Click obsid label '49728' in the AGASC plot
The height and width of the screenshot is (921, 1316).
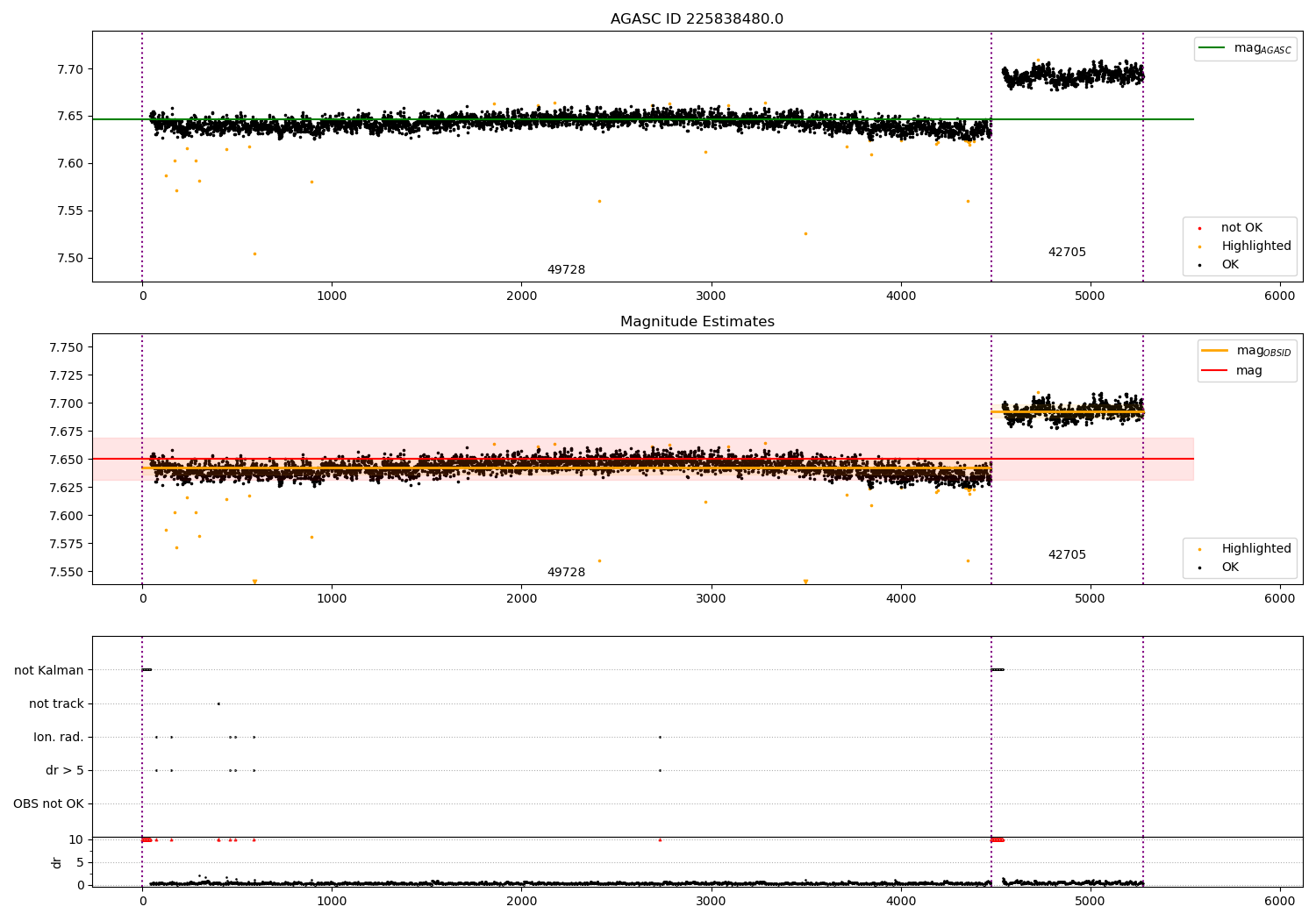click(566, 270)
